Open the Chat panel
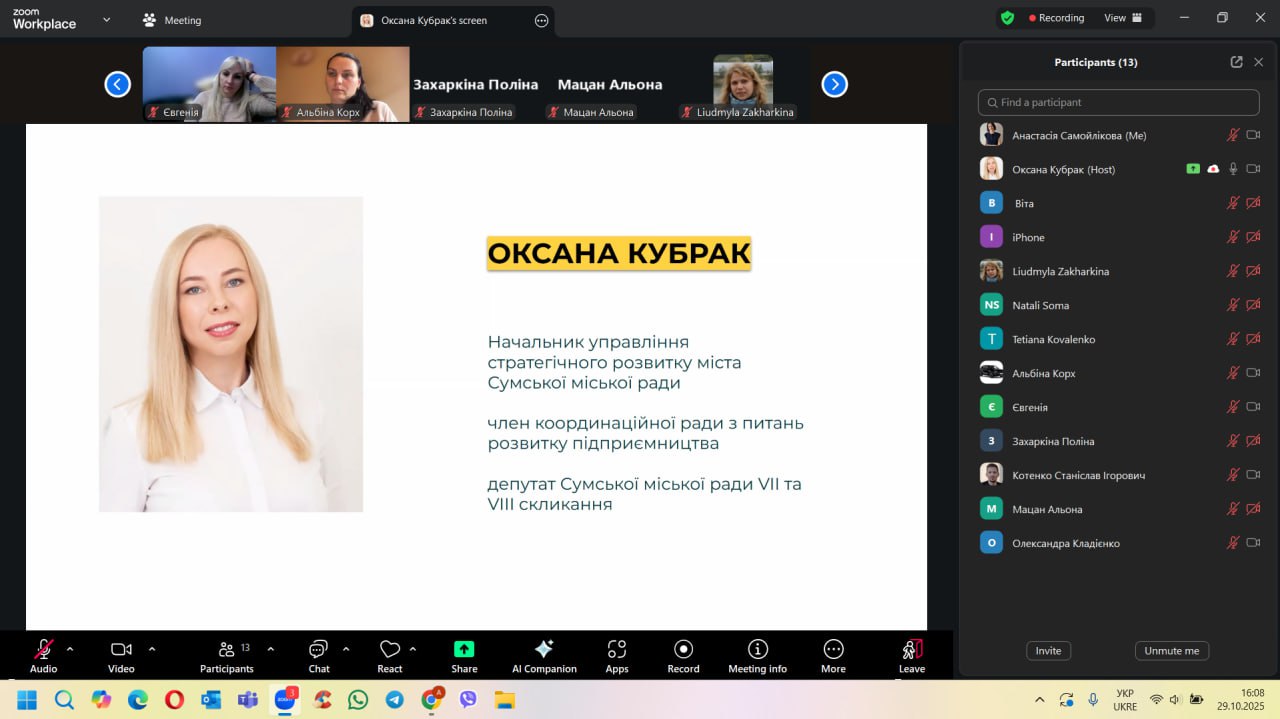 [x=319, y=655]
